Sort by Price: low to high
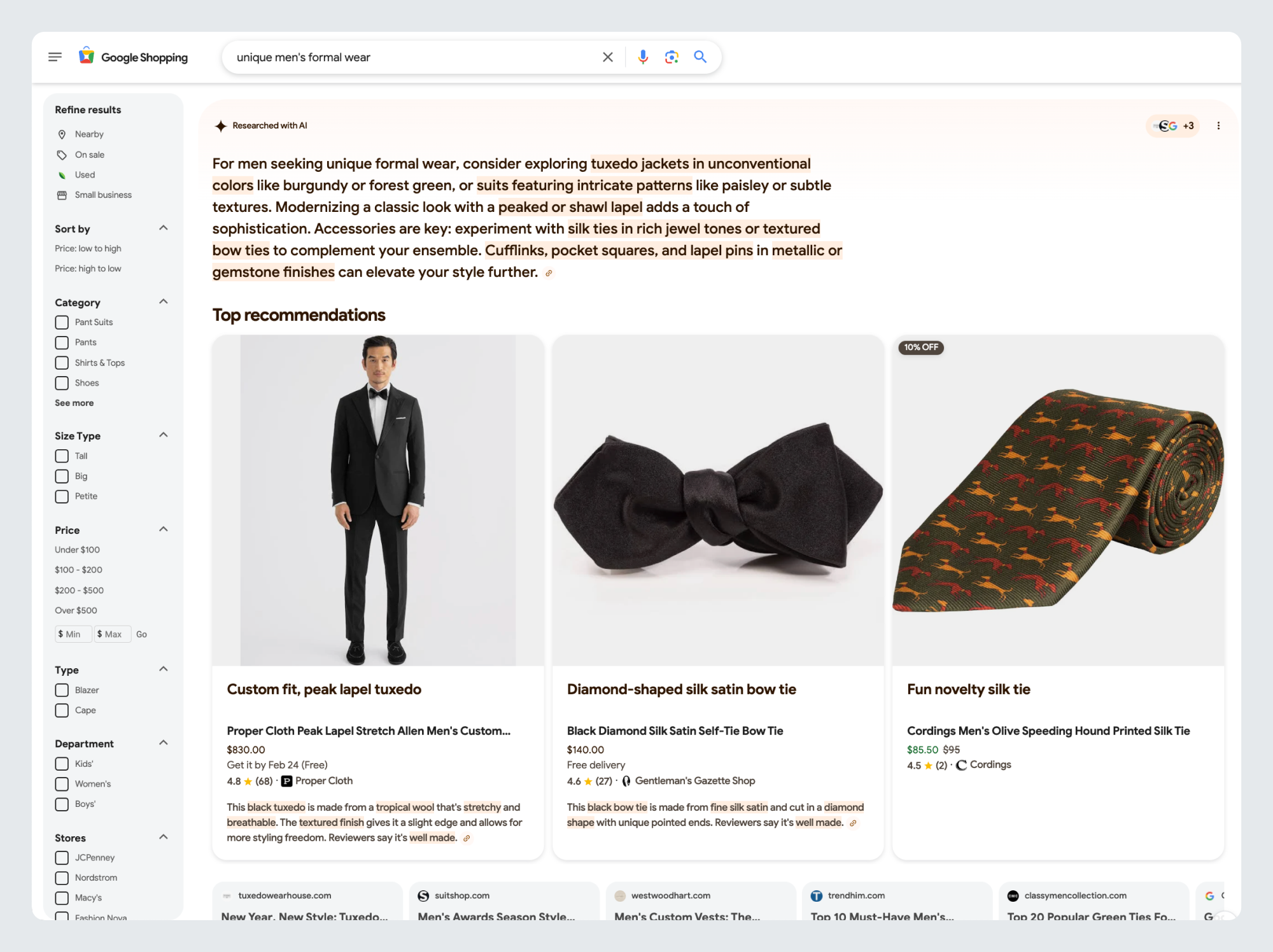1273x952 pixels. 88,249
